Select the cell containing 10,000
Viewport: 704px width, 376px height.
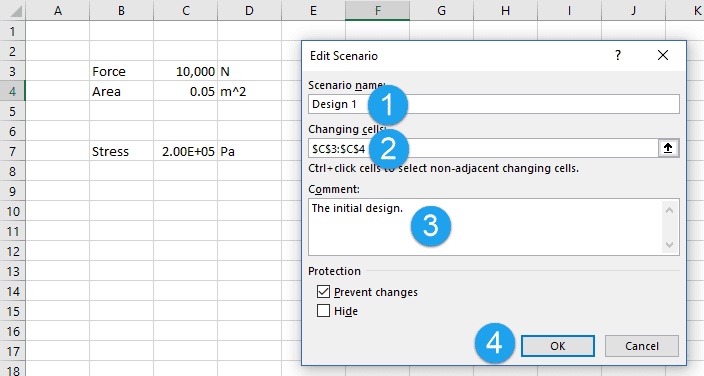coord(185,71)
